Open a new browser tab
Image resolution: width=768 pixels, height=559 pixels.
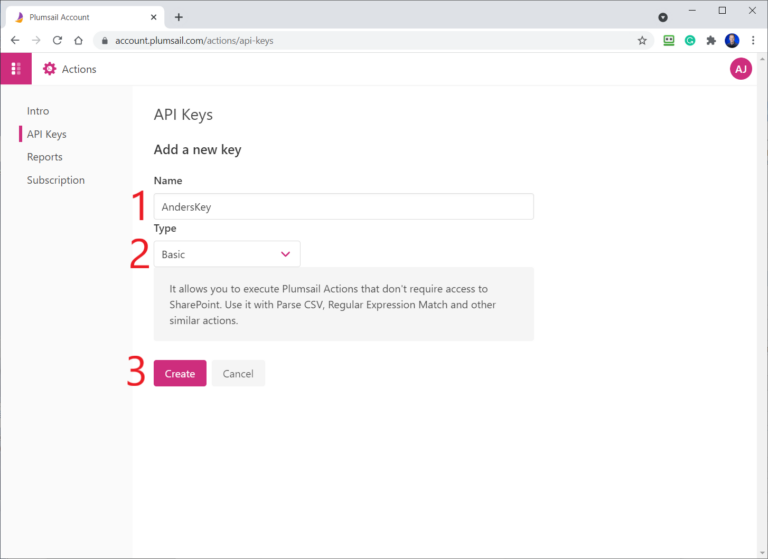tap(179, 17)
